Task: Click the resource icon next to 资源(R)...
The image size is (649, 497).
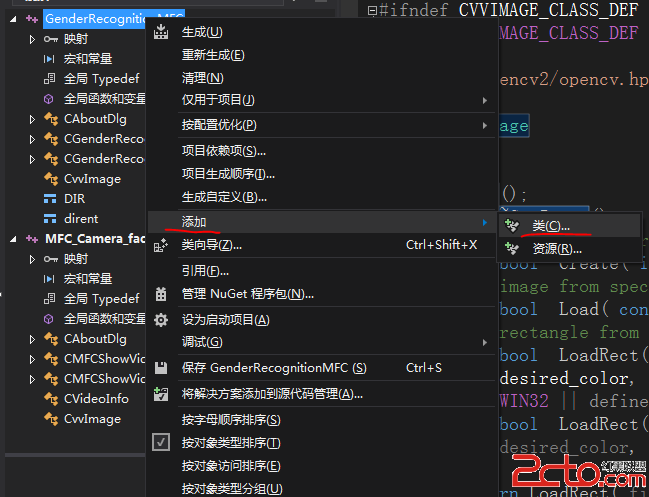Action: pyautogui.click(x=512, y=249)
